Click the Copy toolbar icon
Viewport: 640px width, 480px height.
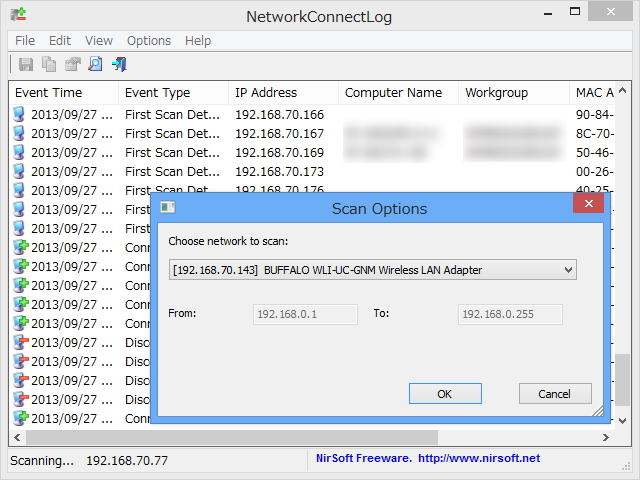[49, 65]
